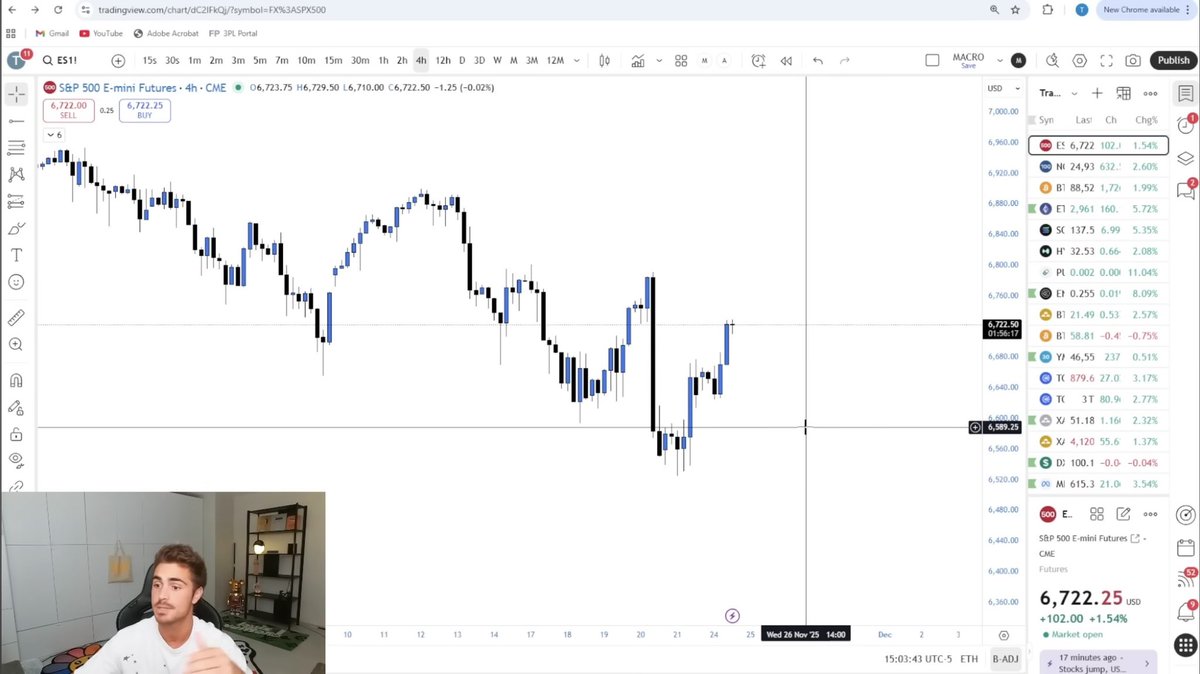Enter fullscreen mode icon
Viewport: 1200px width, 674px height.
pos(1106,60)
